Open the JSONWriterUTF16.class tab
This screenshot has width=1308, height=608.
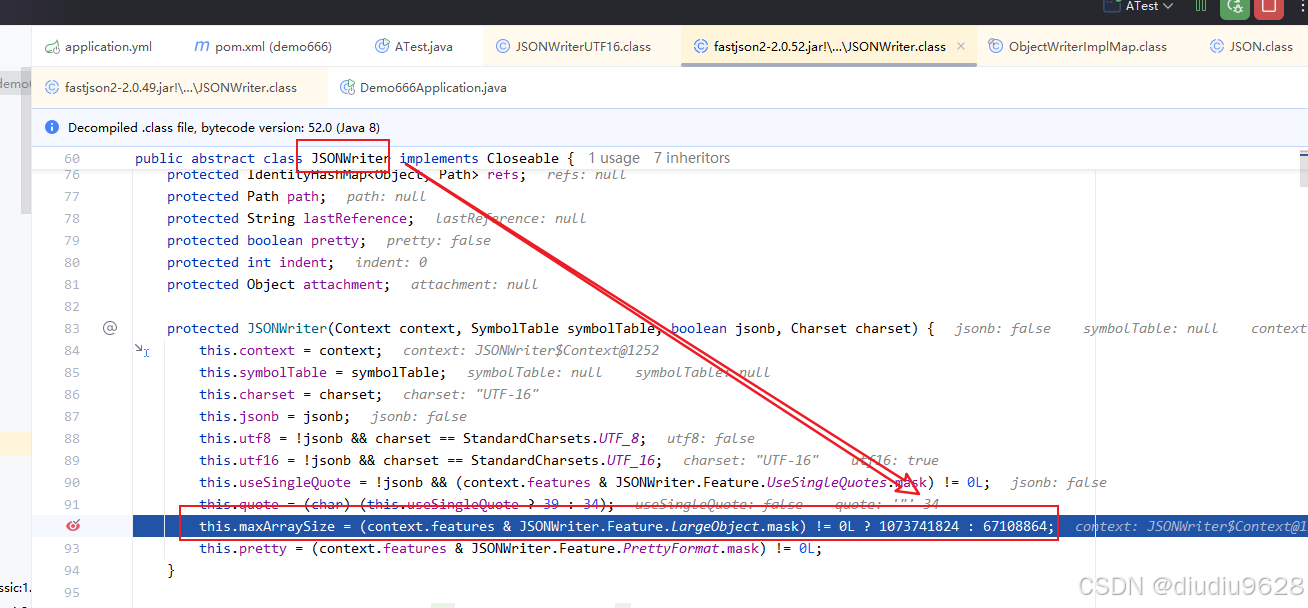click(573, 46)
